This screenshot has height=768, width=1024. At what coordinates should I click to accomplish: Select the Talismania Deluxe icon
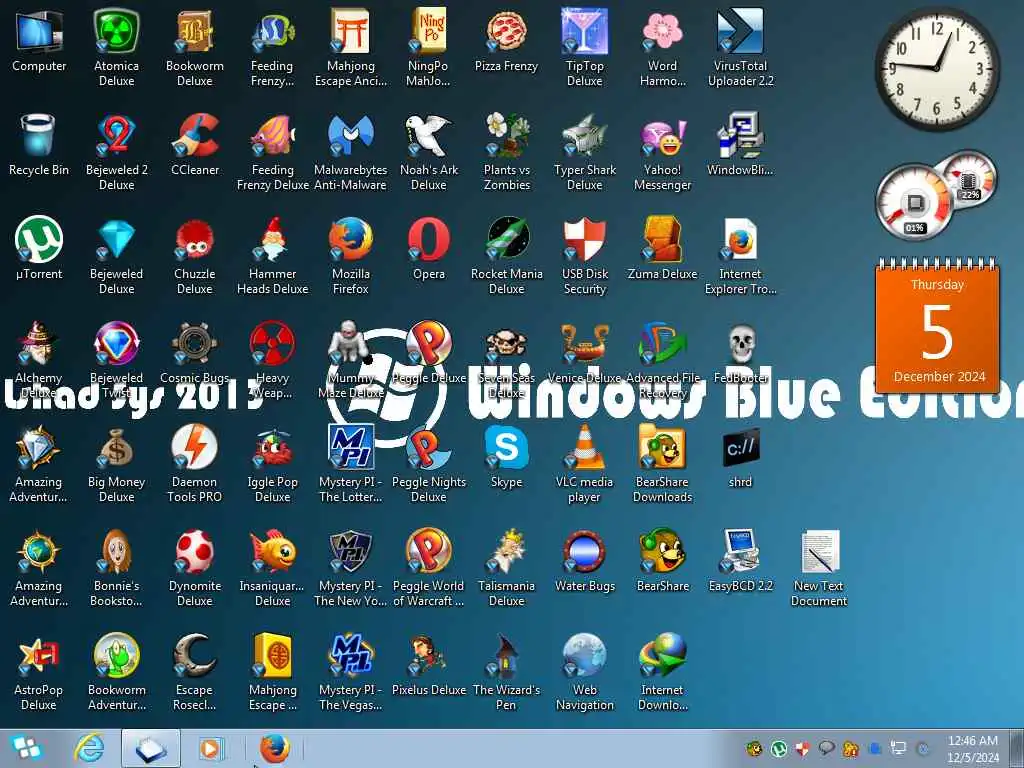click(506, 551)
